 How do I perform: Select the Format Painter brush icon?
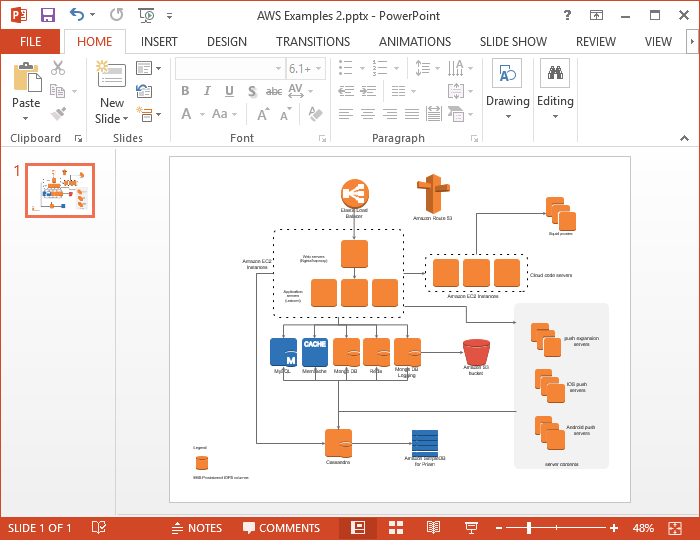(58, 114)
